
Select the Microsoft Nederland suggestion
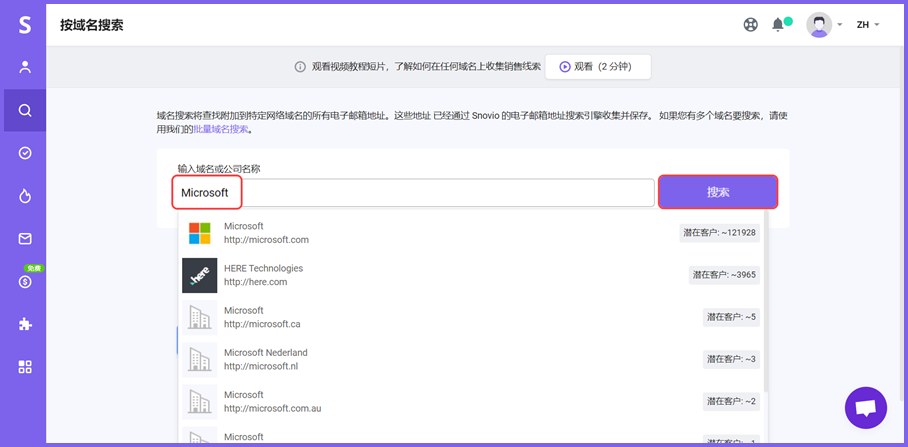tap(472, 360)
